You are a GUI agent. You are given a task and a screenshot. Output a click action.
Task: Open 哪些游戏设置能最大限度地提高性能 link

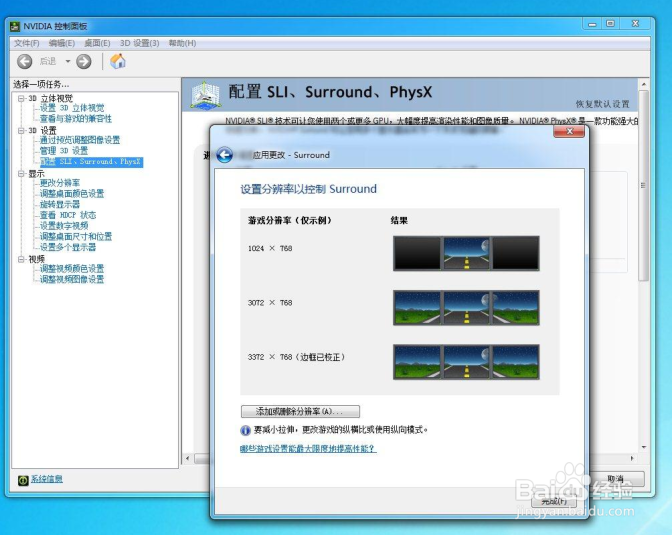(308, 449)
